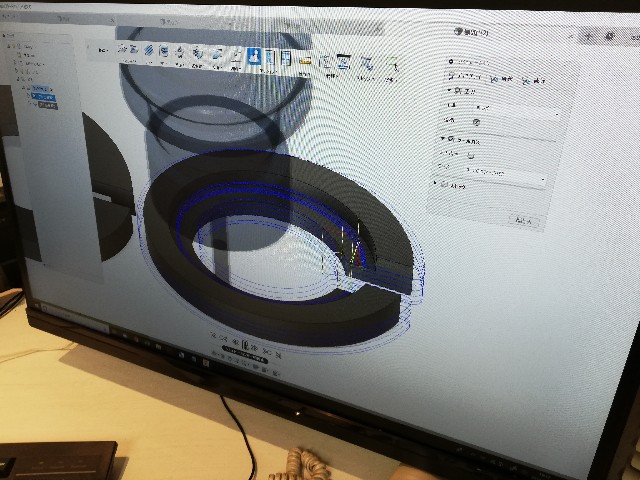
Task: Click the folder icon in the Setup toolbar group
Action: [133, 50]
